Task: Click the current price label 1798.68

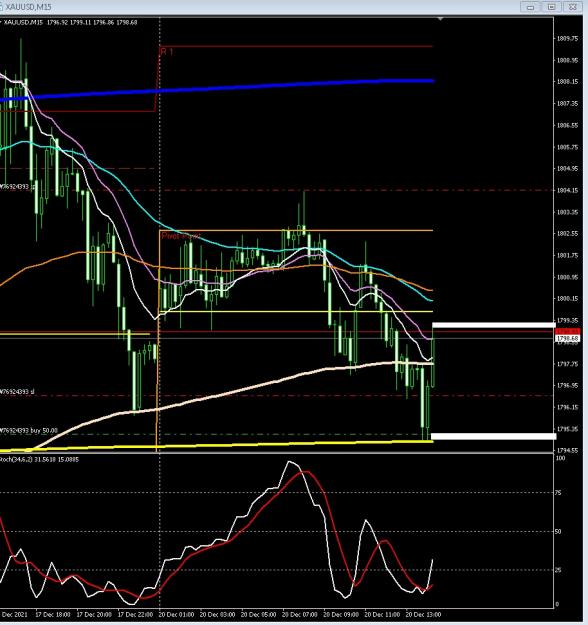Action: [x=568, y=338]
